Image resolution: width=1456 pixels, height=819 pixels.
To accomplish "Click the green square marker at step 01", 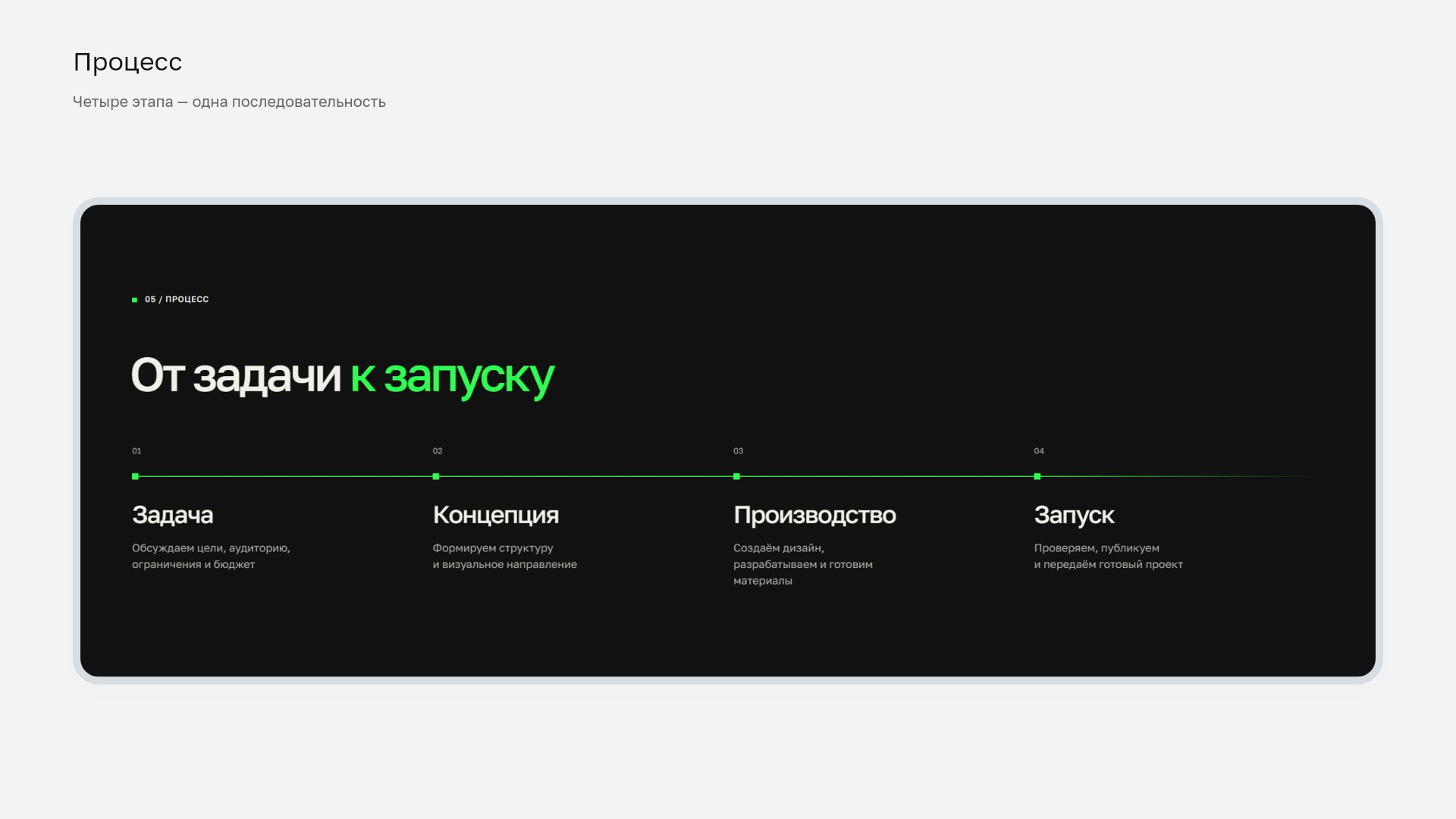I will pyautogui.click(x=135, y=476).
